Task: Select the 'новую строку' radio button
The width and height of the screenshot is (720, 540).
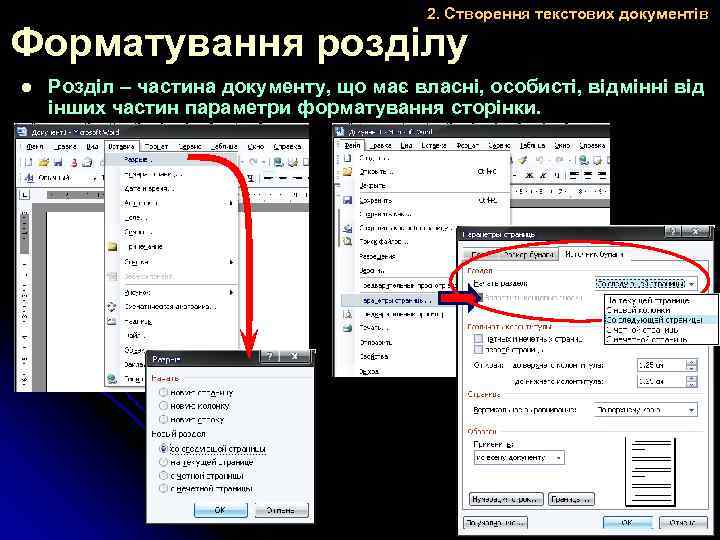Action: coord(163,419)
